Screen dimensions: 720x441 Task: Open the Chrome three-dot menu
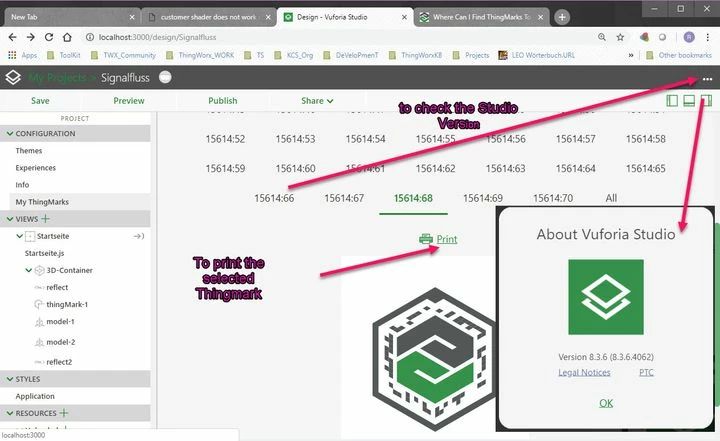click(708, 37)
